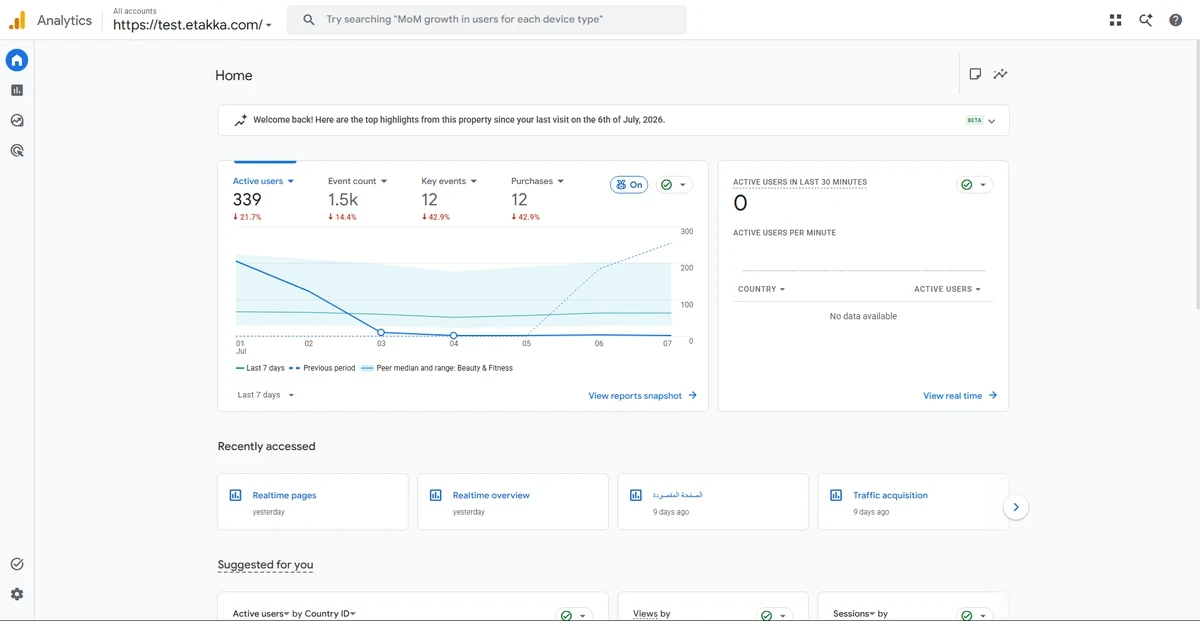Click the BETA badge in highlights banner

coord(974,121)
